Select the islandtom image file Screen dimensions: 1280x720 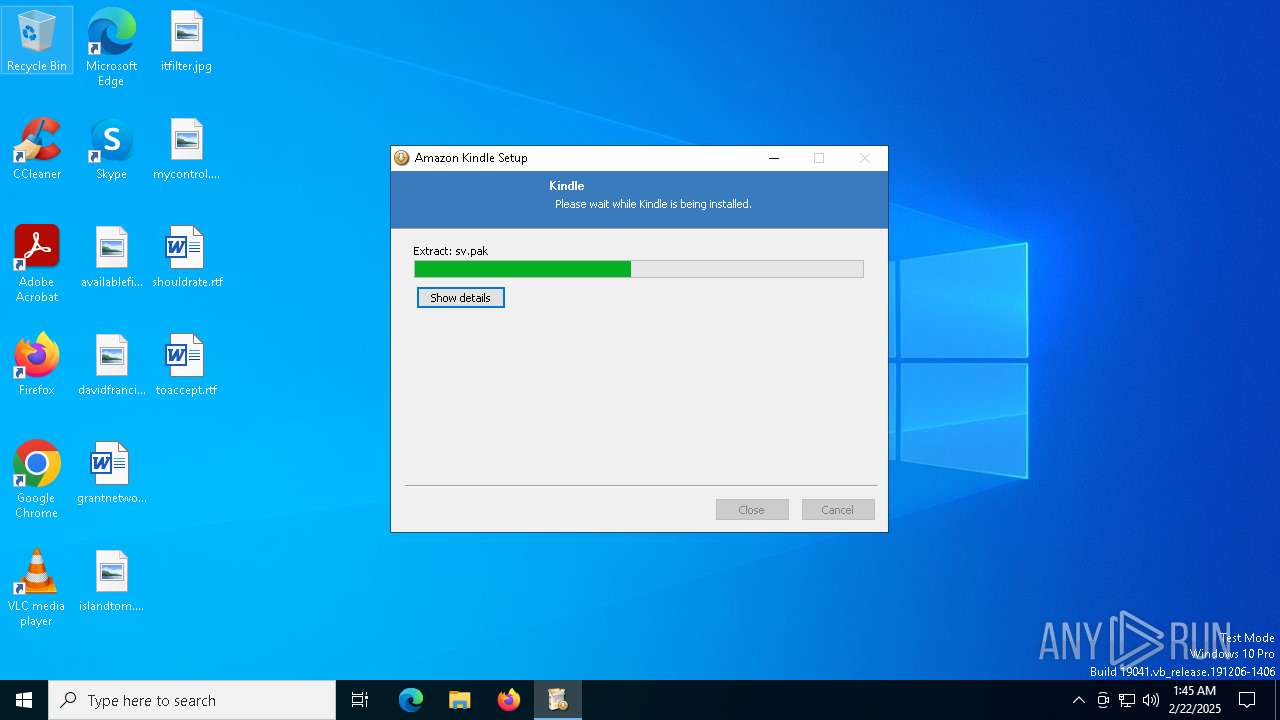click(111, 581)
